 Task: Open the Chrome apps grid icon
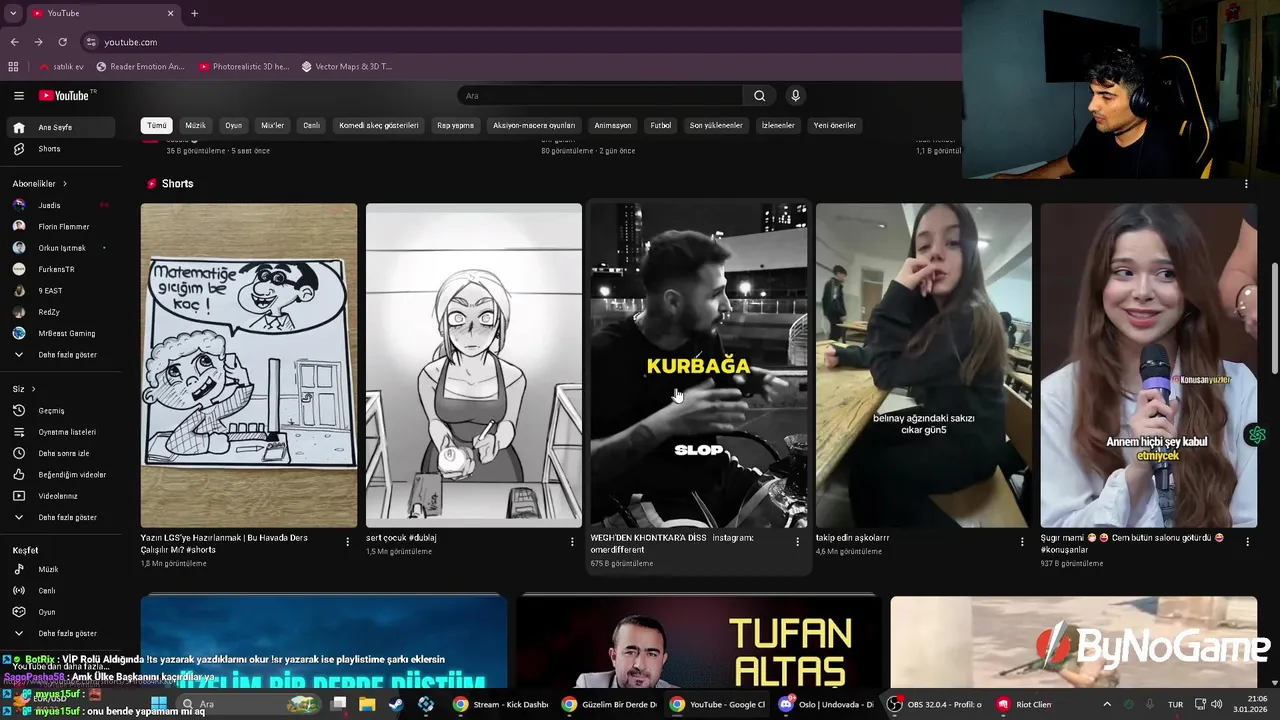click(13, 67)
